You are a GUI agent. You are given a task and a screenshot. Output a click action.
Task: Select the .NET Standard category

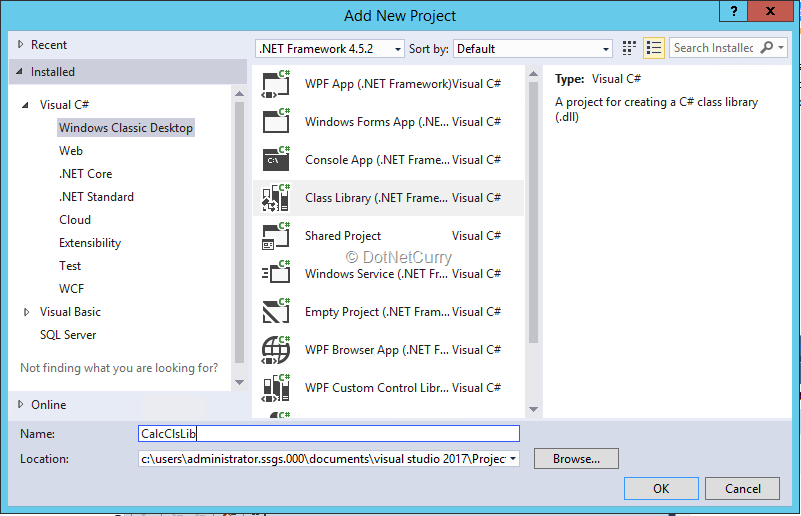tap(96, 197)
